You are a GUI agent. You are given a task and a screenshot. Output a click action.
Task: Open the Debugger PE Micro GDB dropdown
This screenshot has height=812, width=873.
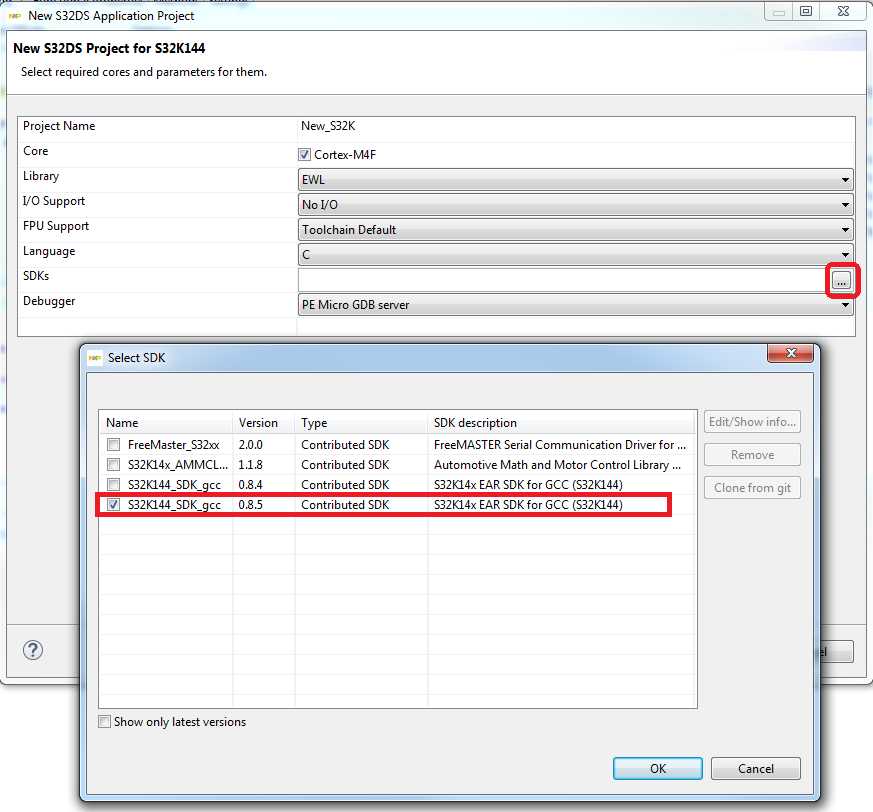[x=575, y=305]
